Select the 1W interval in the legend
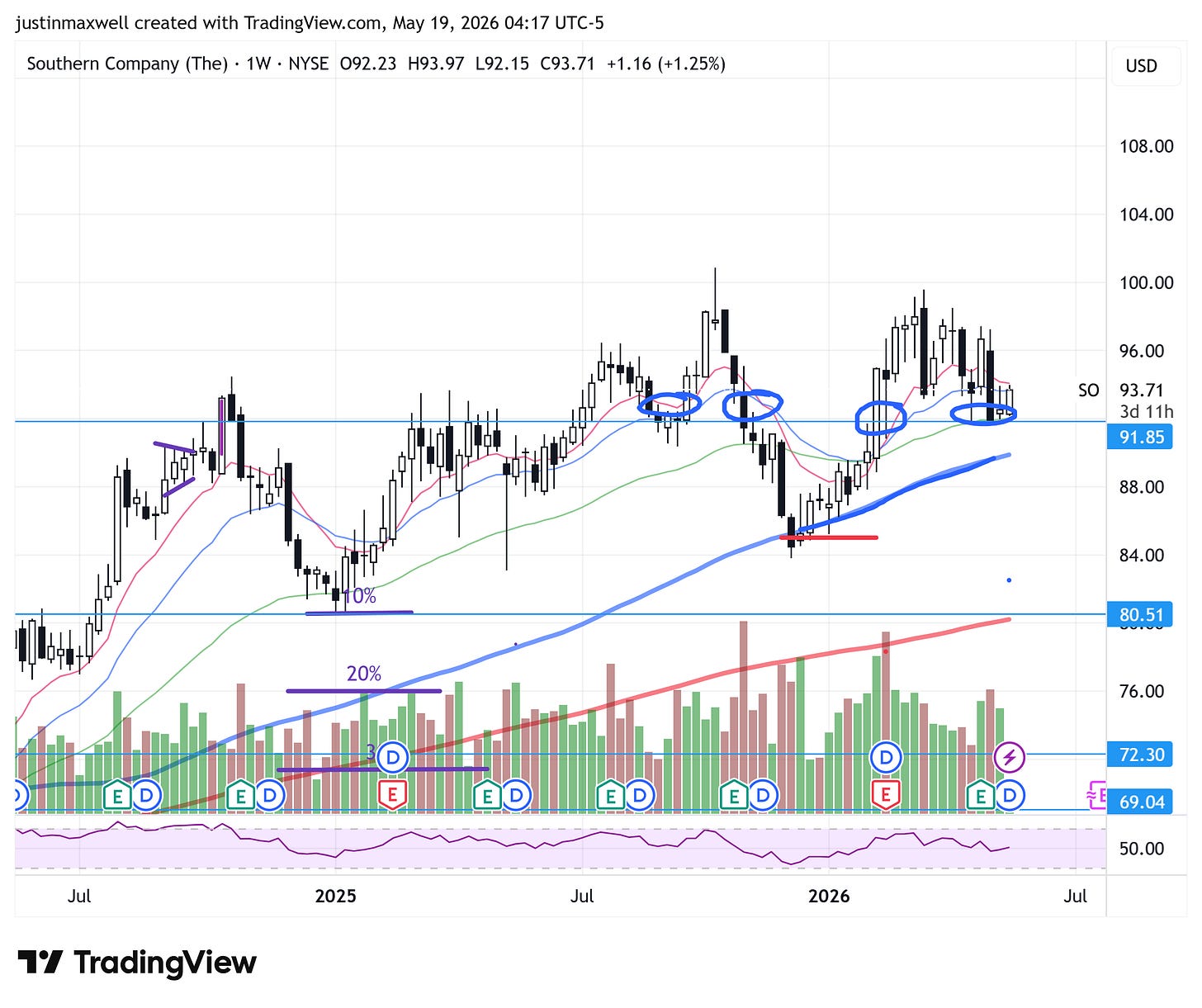This screenshot has height=1008, width=1202. tap(258, 64)
